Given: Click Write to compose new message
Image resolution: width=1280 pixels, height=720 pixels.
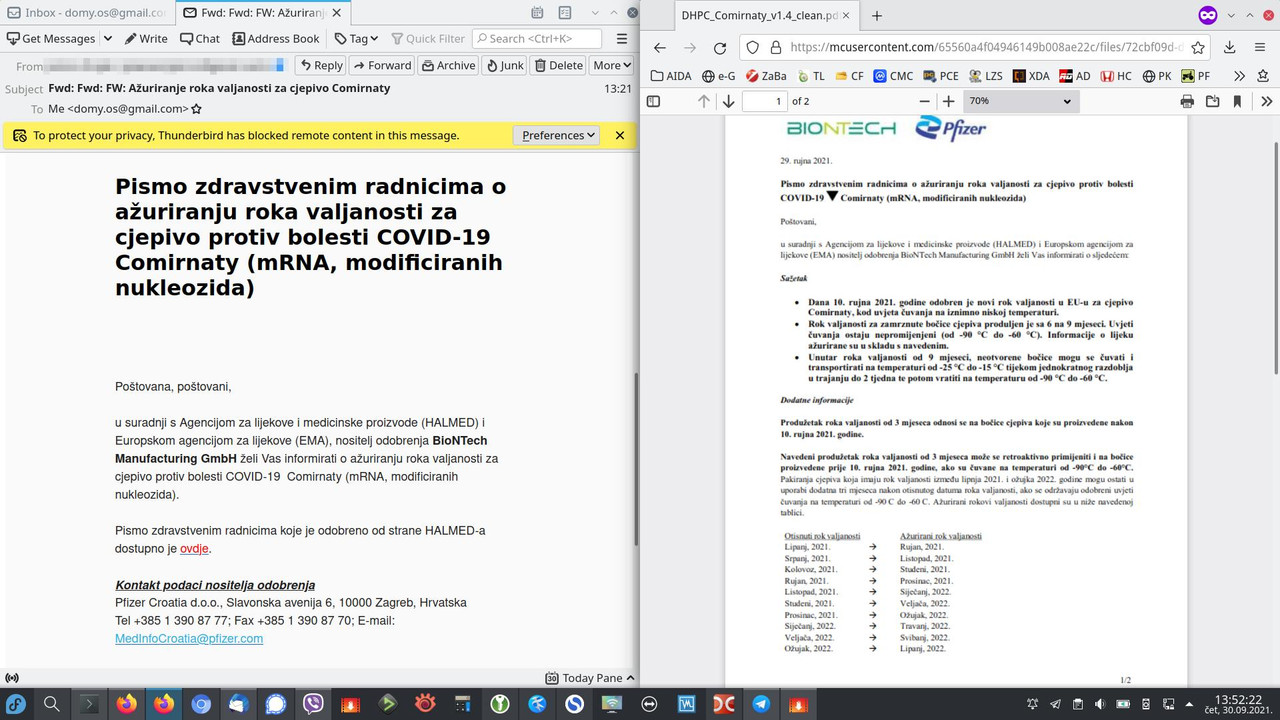Looking at the screenshot, I should click(x=146, y=38).
